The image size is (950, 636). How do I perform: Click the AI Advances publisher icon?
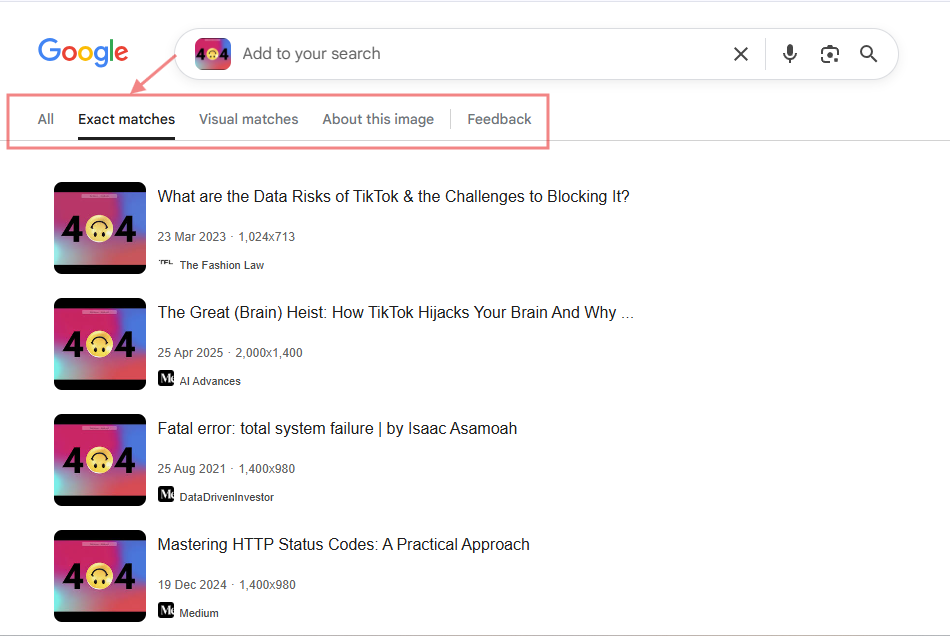tap(165, 380)
